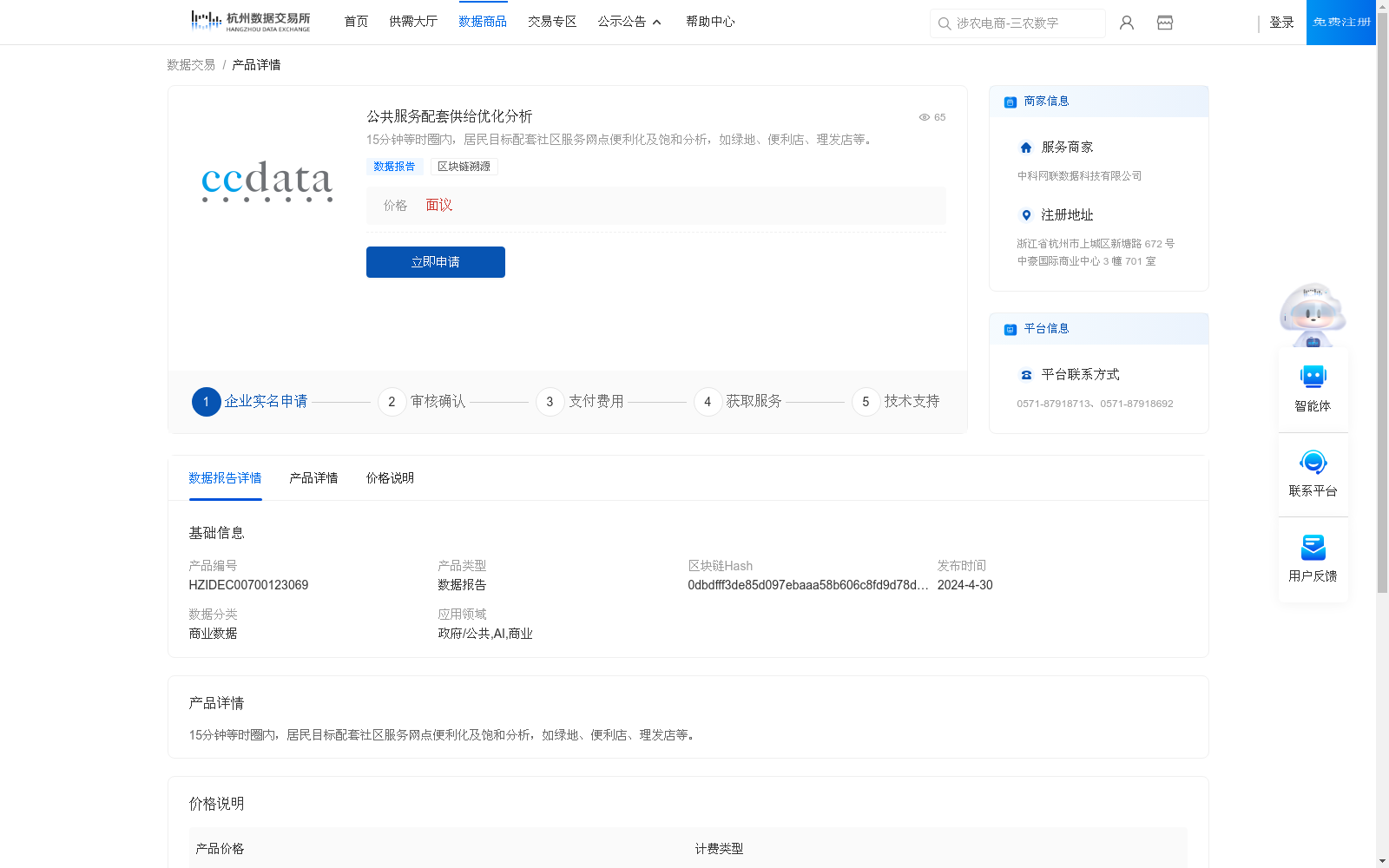Click 政府/公共,AI,商业 application field value
The height and width of the screenshot is (868, 1389).
click(x=485, y=634)
